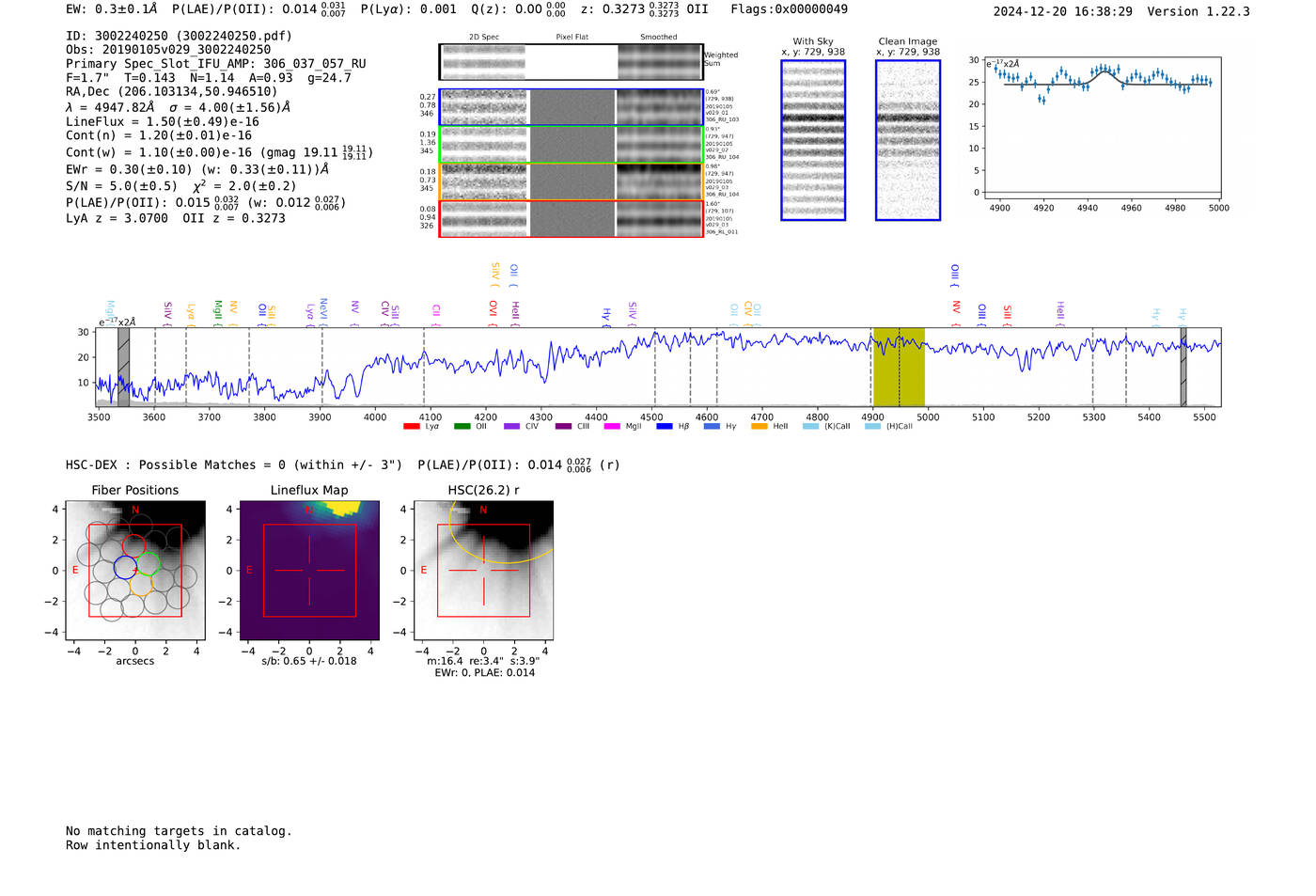Select the Obs: 20190105v029_3002240250 line
1316x896 pixels.
pos(168,50)
